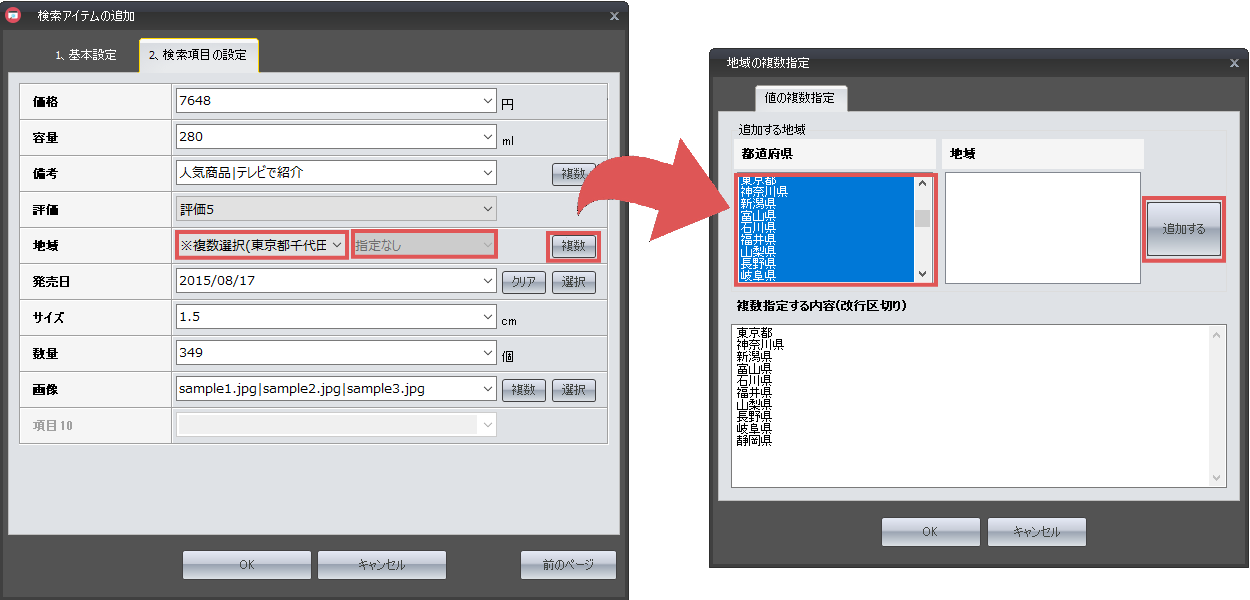This screenshot has height=600, width=1250.
Task: Click the 複数 button in the 地域 row
Action: click(x=573, y=245)
